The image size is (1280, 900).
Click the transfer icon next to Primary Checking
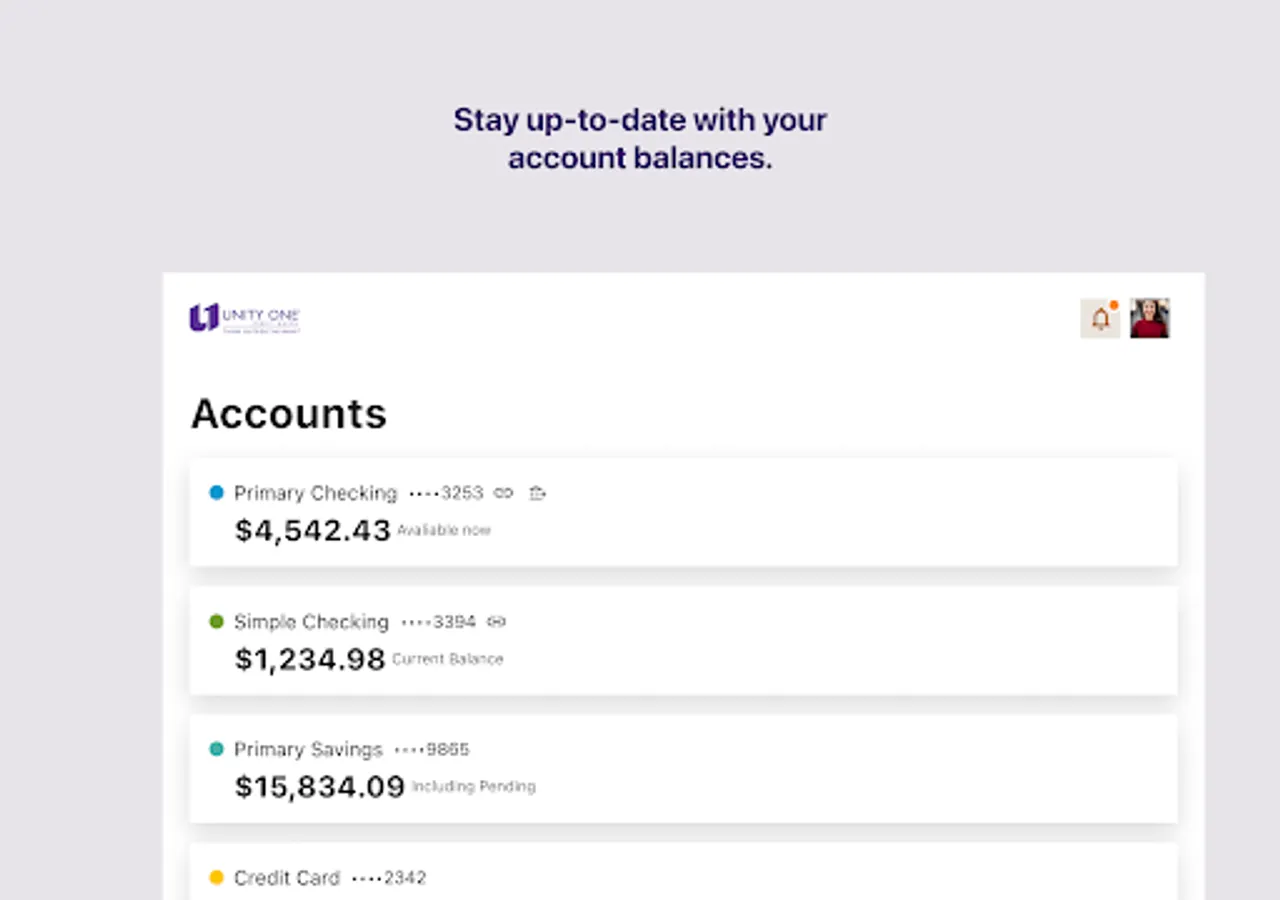pos(537,493)
